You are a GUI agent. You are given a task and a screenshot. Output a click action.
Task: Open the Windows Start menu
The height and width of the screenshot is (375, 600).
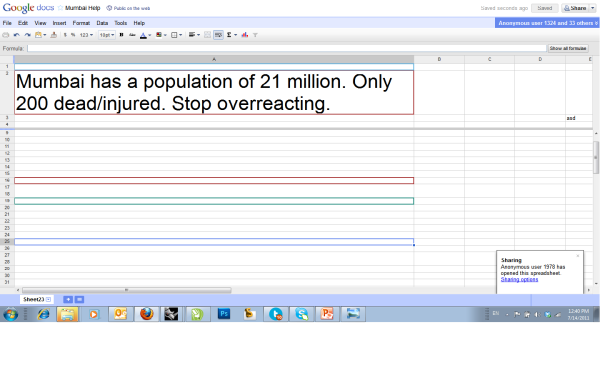tap(11, 315)
